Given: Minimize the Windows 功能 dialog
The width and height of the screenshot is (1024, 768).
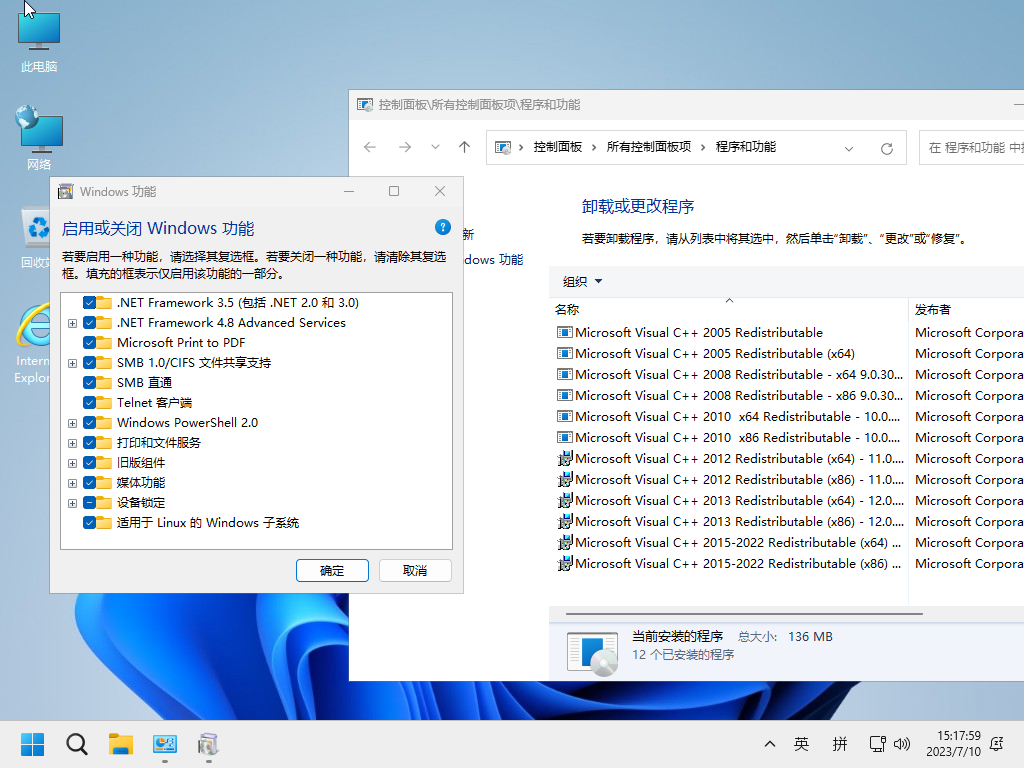Looking at the screenshot, I should point(349,191).
